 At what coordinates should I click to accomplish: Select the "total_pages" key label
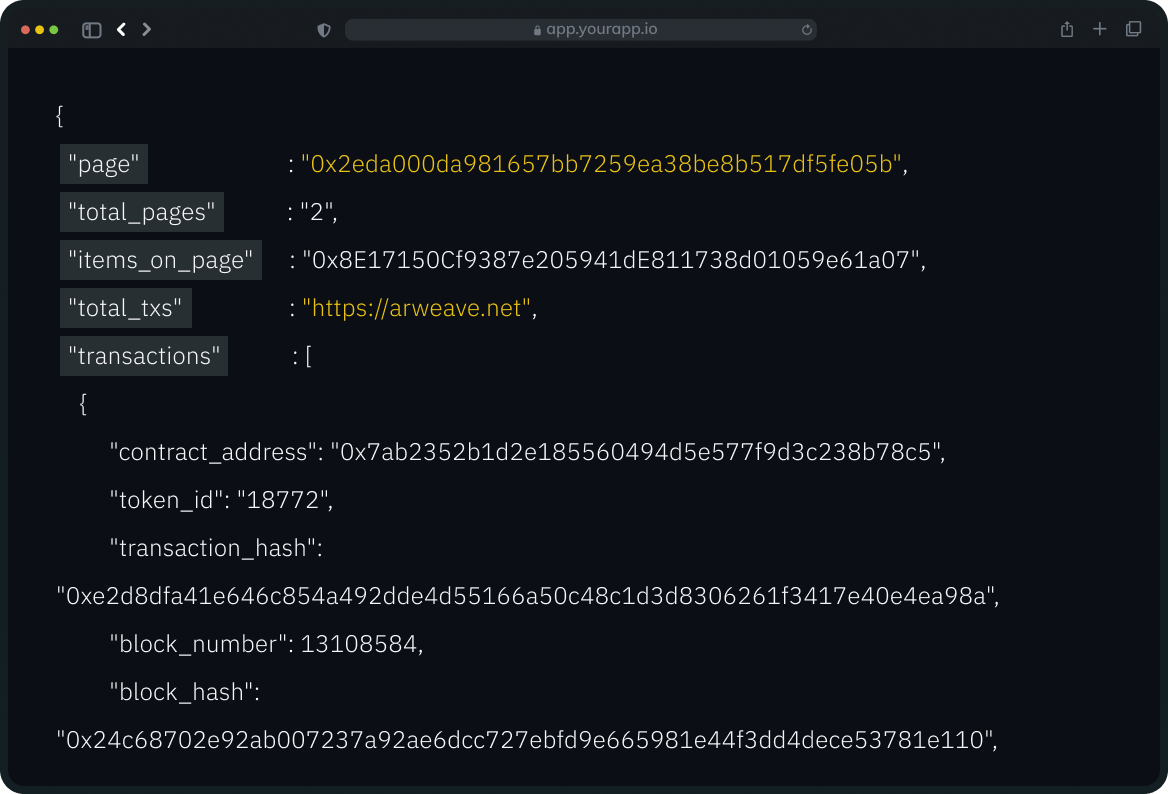[x=142, y=212]
